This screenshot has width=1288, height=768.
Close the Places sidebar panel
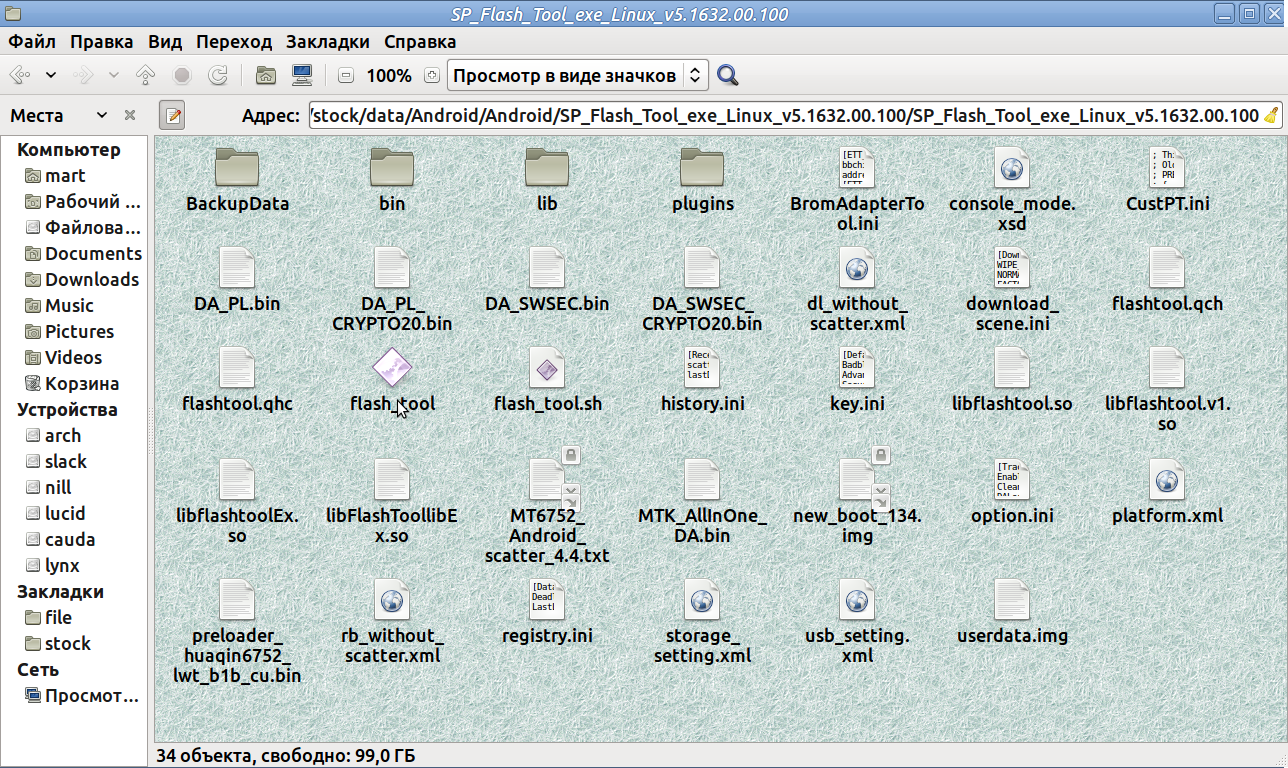(x=130, y=115)
